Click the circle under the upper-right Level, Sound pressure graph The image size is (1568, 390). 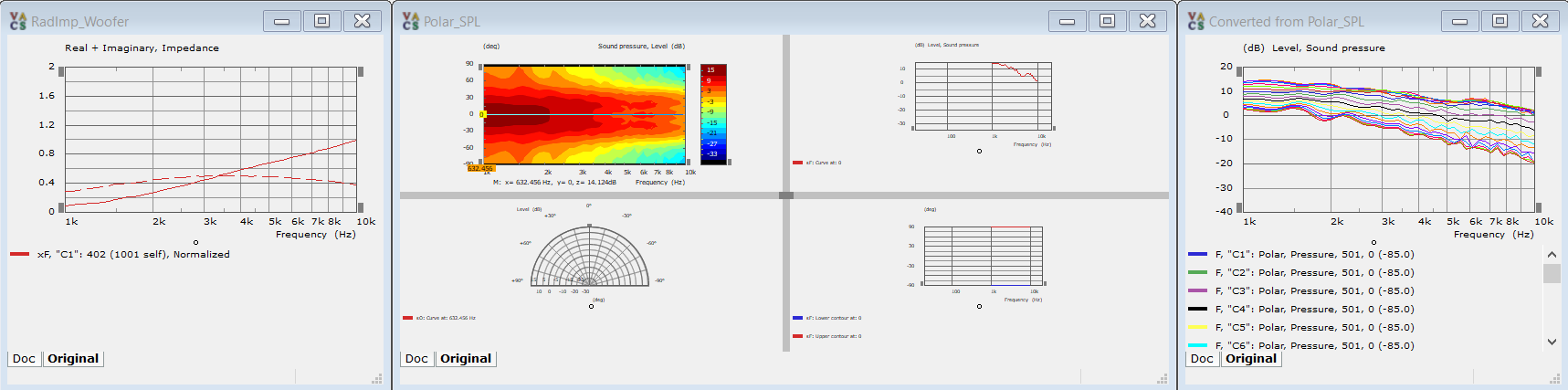click(979, 152)
